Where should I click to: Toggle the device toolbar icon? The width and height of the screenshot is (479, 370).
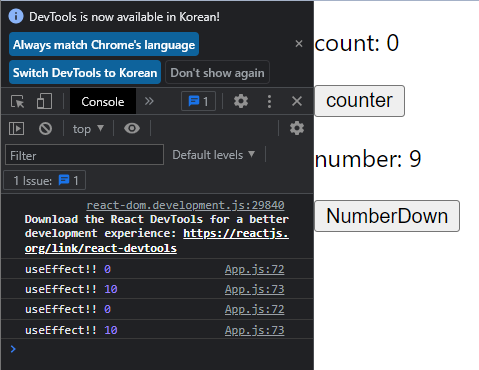(x=44, y=101)
